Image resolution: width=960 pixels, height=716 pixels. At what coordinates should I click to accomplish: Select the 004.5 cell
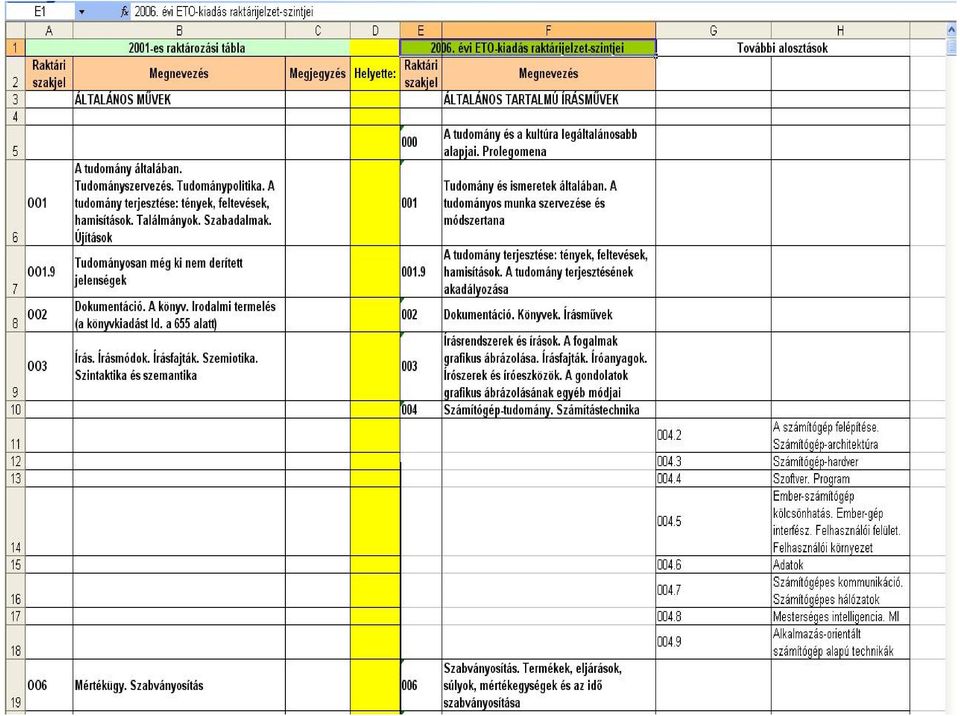[713, 522]
